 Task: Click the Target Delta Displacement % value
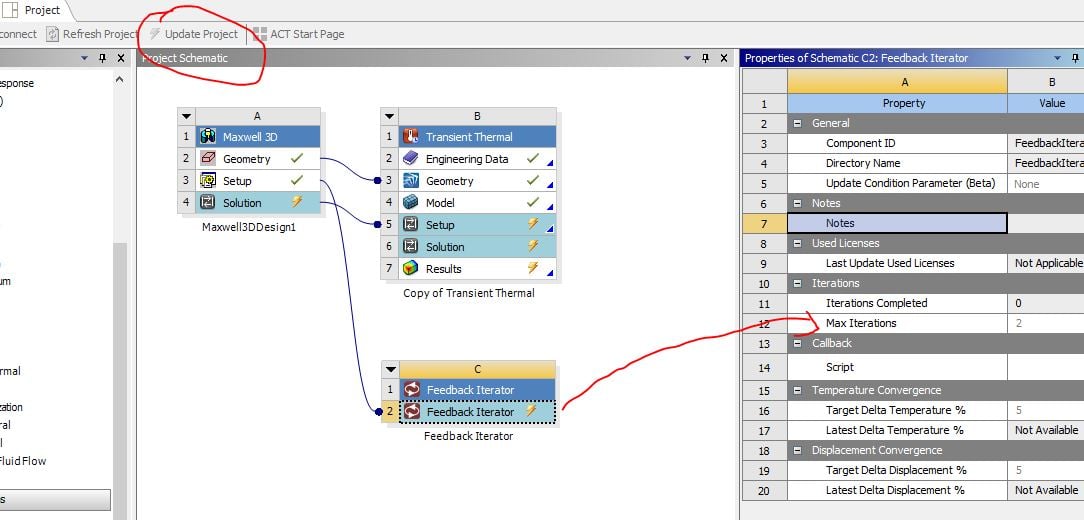pos(1045,470)
